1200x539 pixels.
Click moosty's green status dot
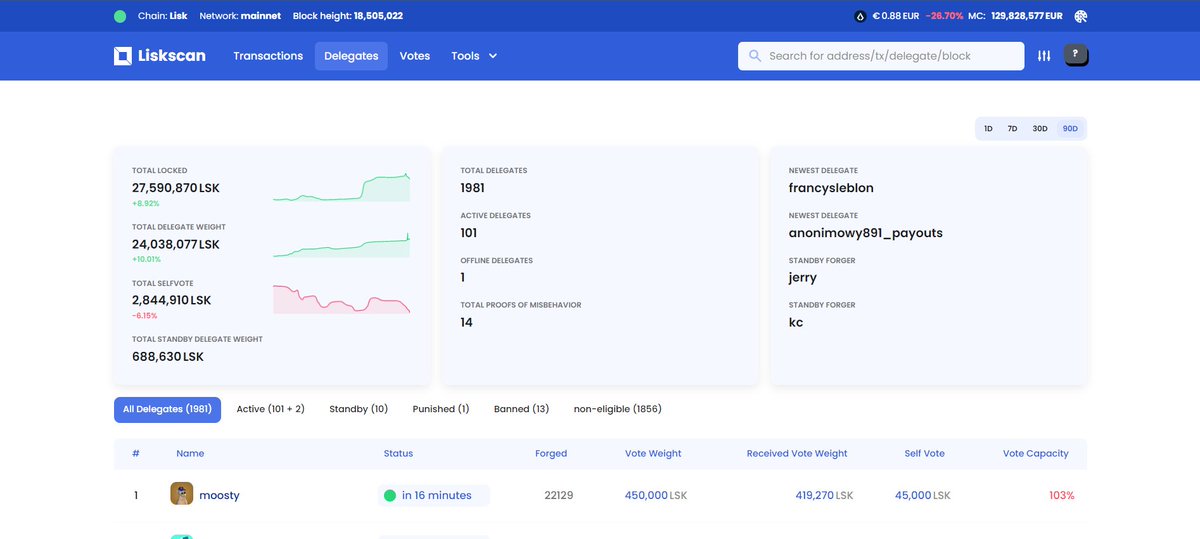tap(390, 495)
